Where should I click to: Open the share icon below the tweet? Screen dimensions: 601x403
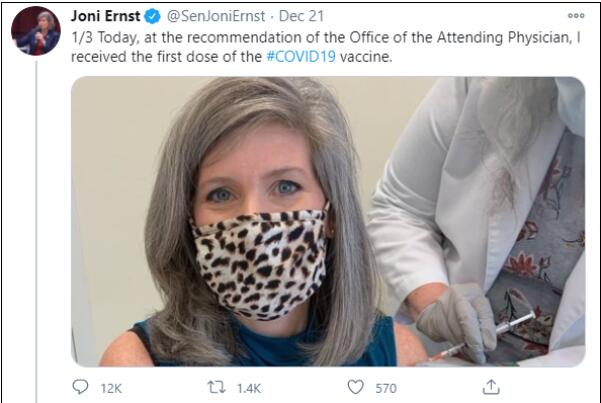tap(490, 387)
